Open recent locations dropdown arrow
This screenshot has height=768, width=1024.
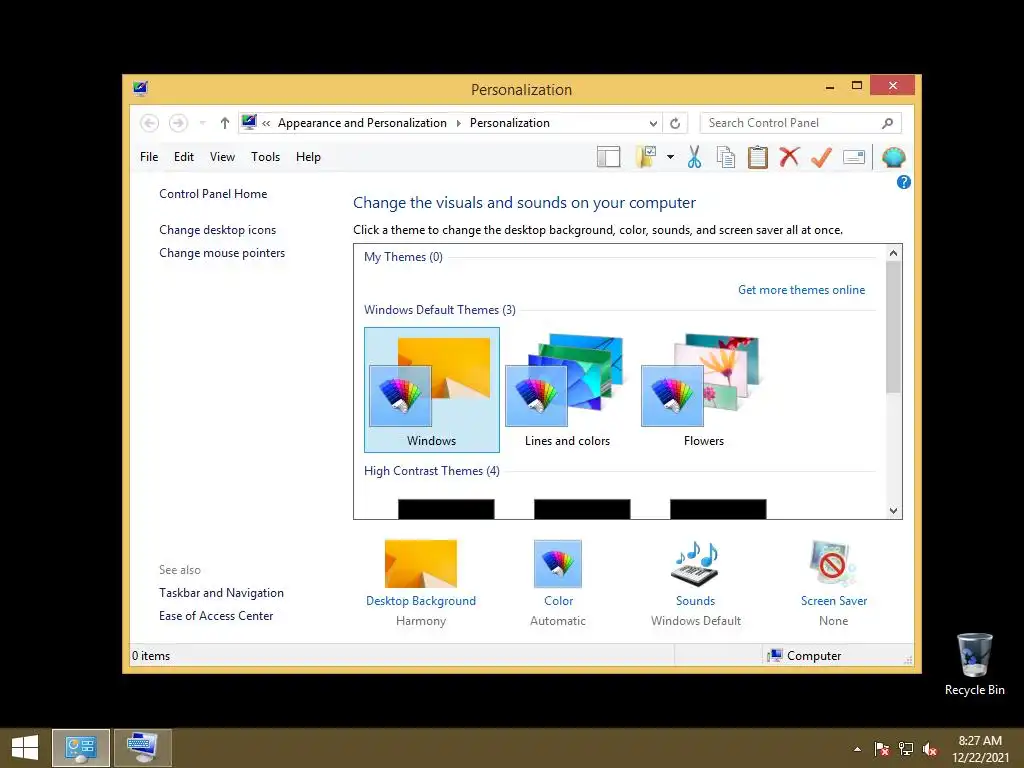pyautogui.click(x=202, y=123)
